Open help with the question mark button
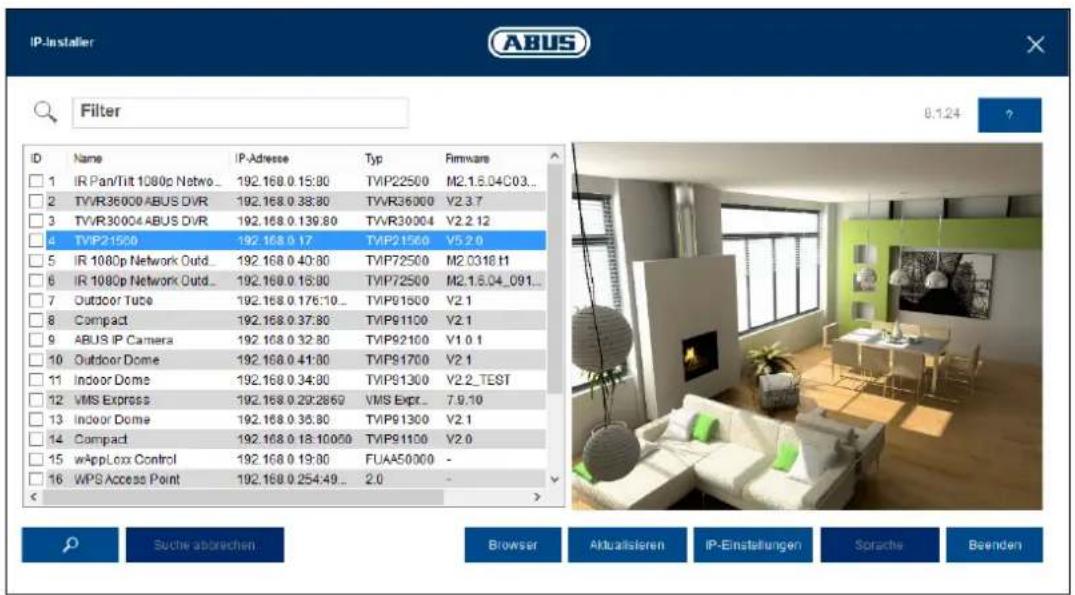This screenshot has width=1075, height=595. click(1009, 115)
